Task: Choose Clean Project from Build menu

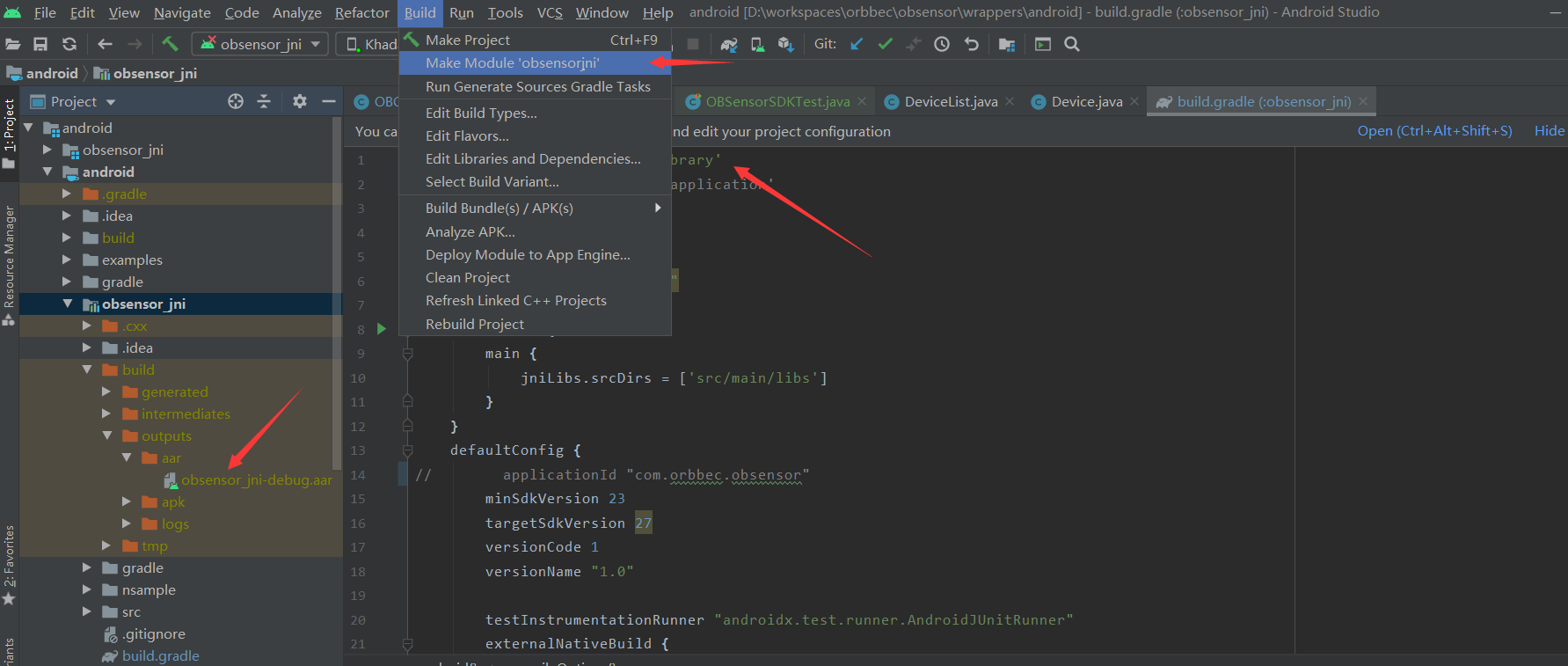Action: 535,277
